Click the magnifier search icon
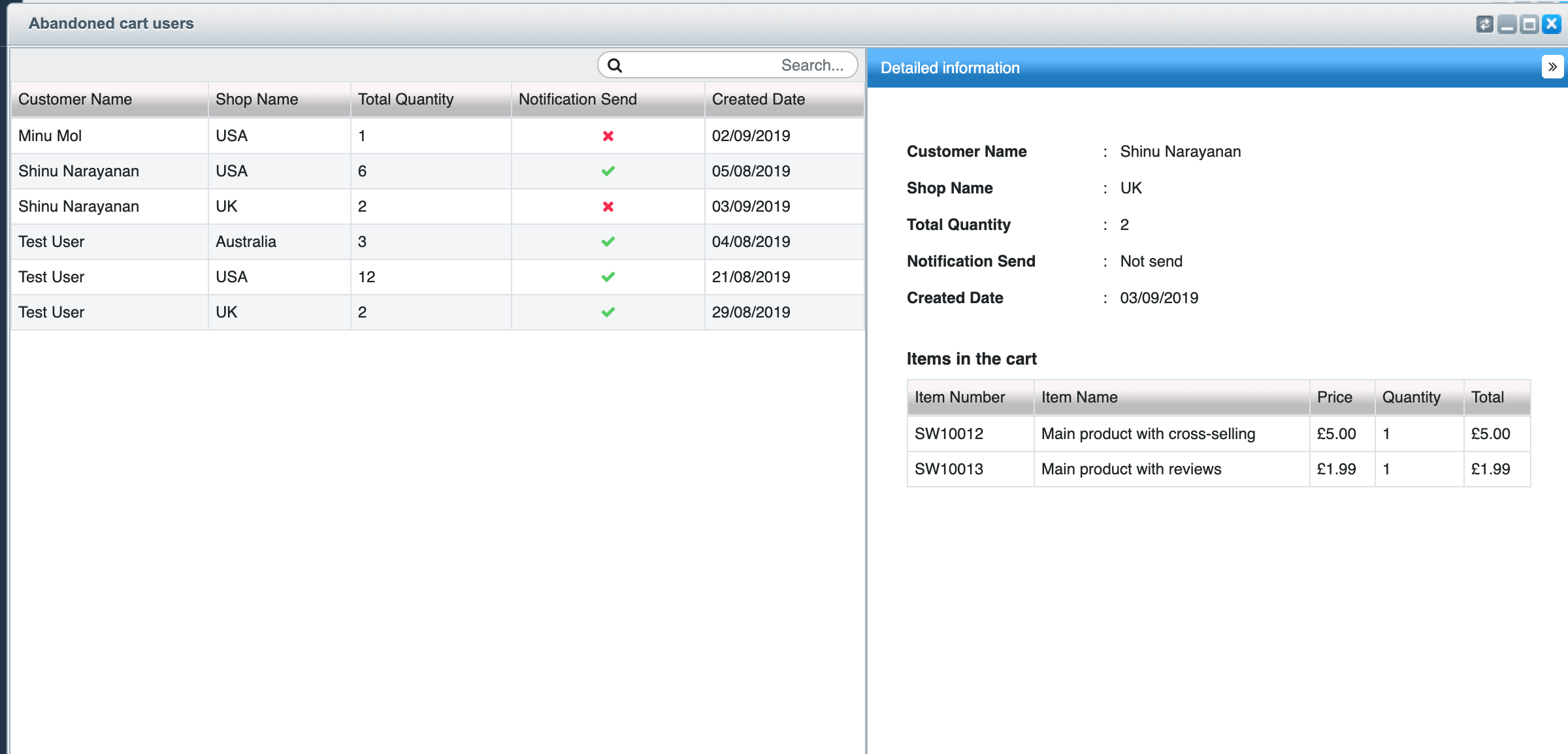The width and height of the screenshot is (1568, 754). pyautogui.click(x=615, y=65)
